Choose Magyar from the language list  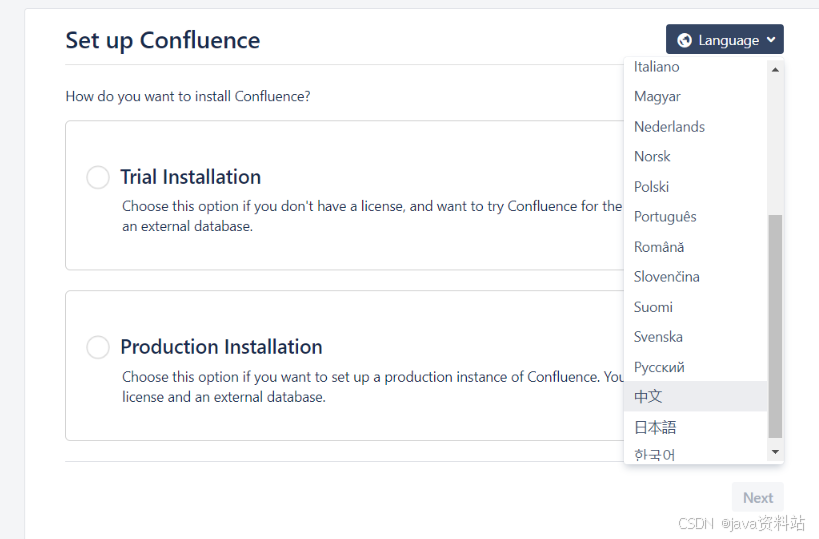(x=657, y=97)
